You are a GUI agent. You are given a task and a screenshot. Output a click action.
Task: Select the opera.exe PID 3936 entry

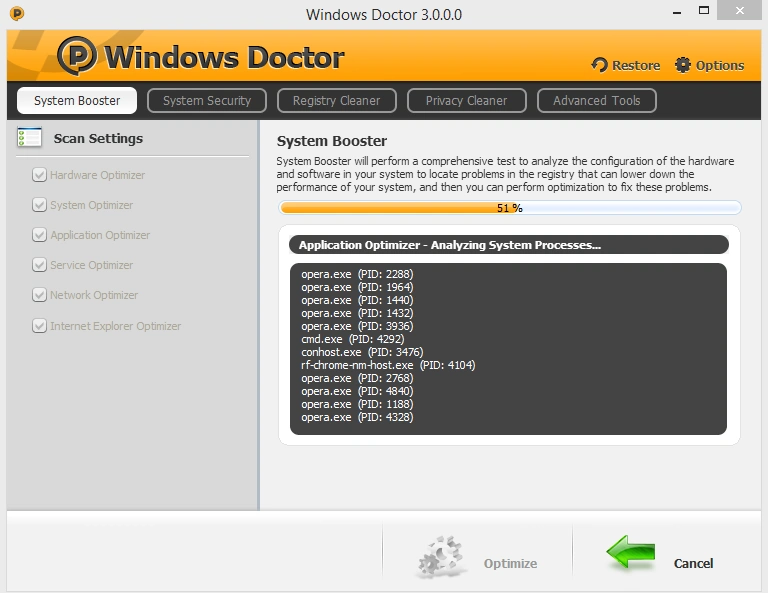[357, 326]
